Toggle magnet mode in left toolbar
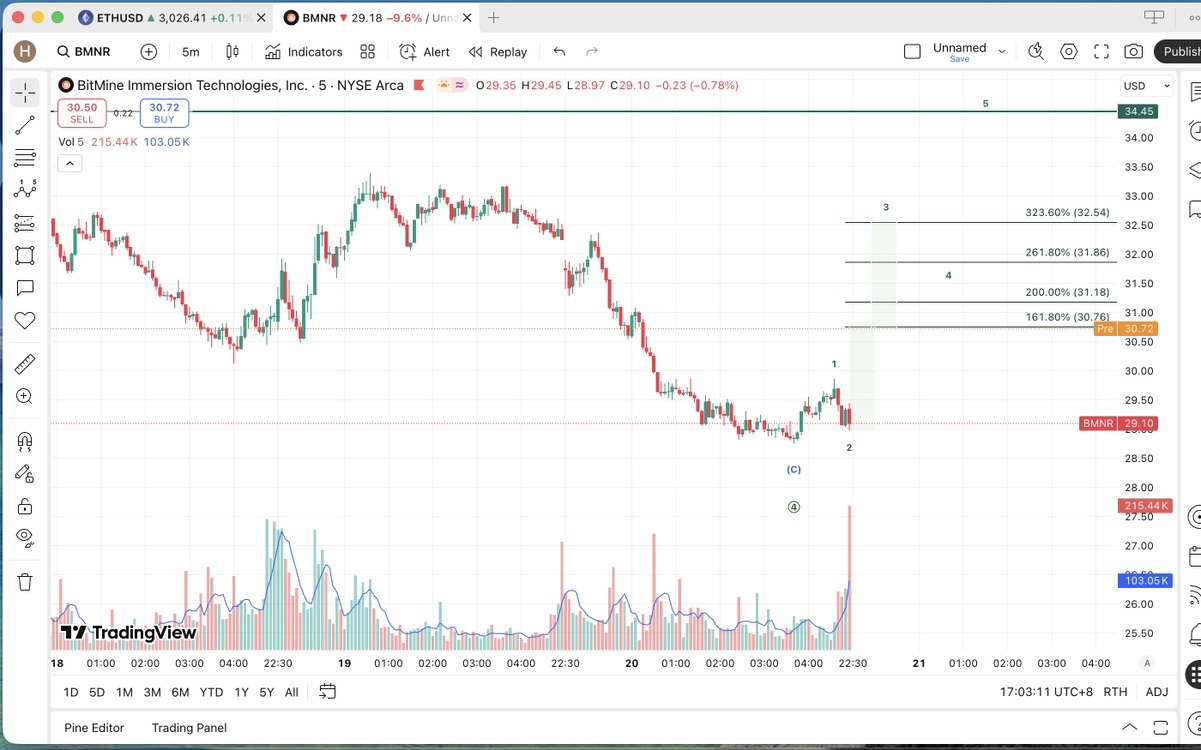Viewport: 1201px width, 750px height. point(25,441)
